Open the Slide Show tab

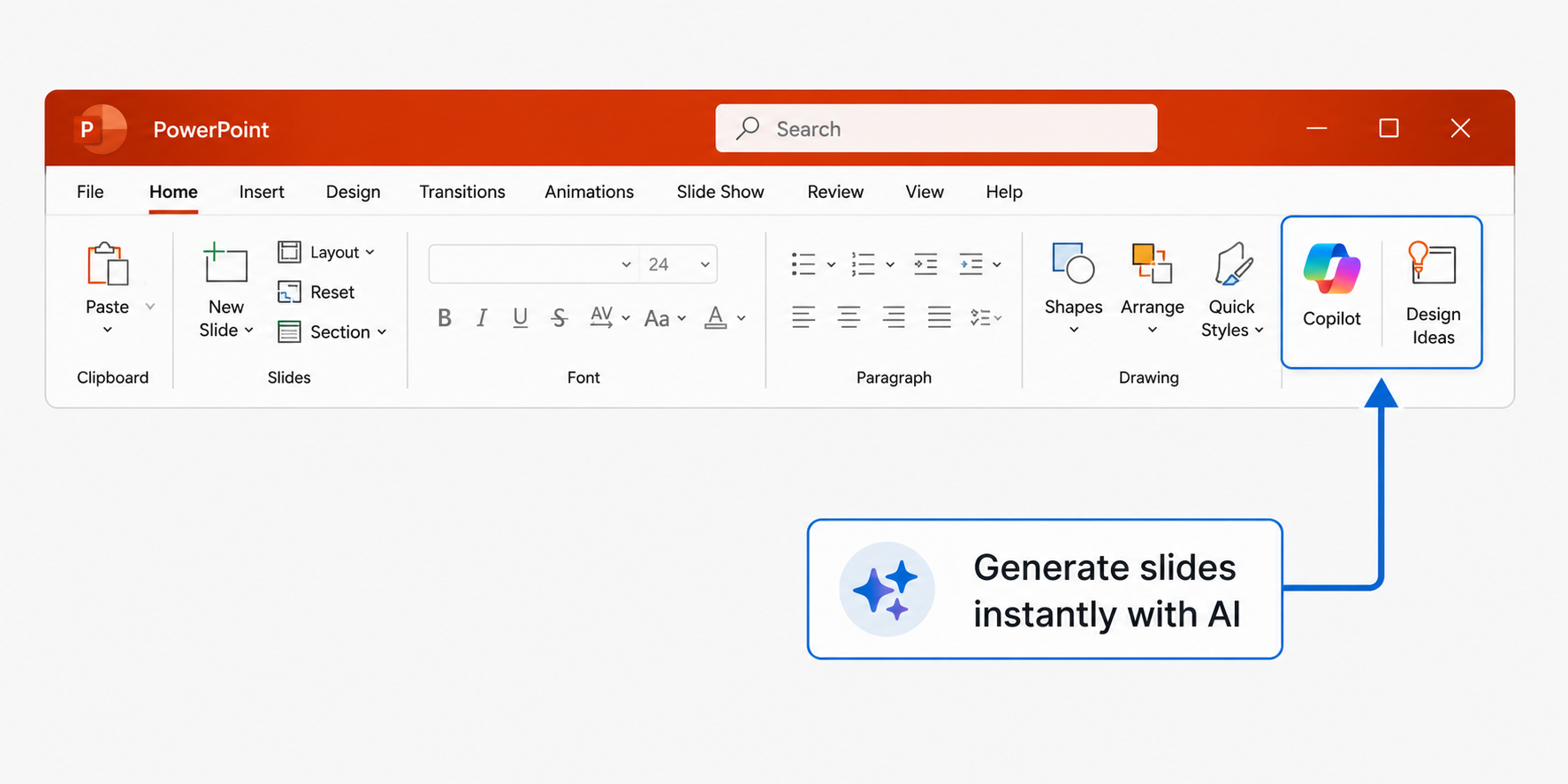point(720,192)
